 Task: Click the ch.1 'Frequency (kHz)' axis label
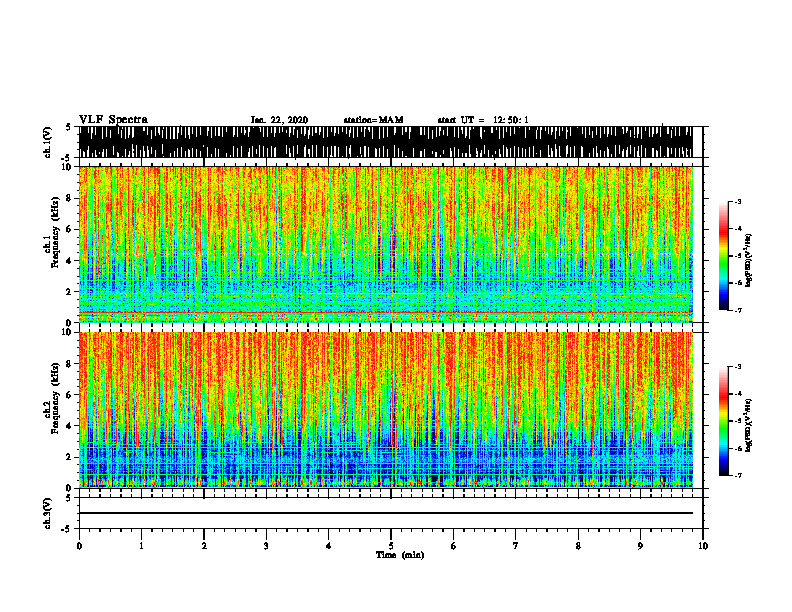(55, 232)
